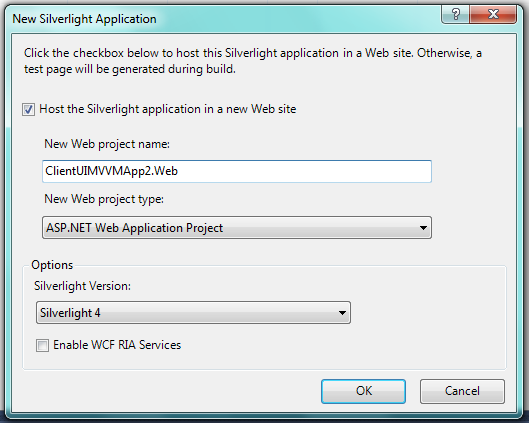The height and width of the screenshot is (423, 529).
Task: Uncheck Host the Silverlight application checkbox
Action: tap(28, 109)
